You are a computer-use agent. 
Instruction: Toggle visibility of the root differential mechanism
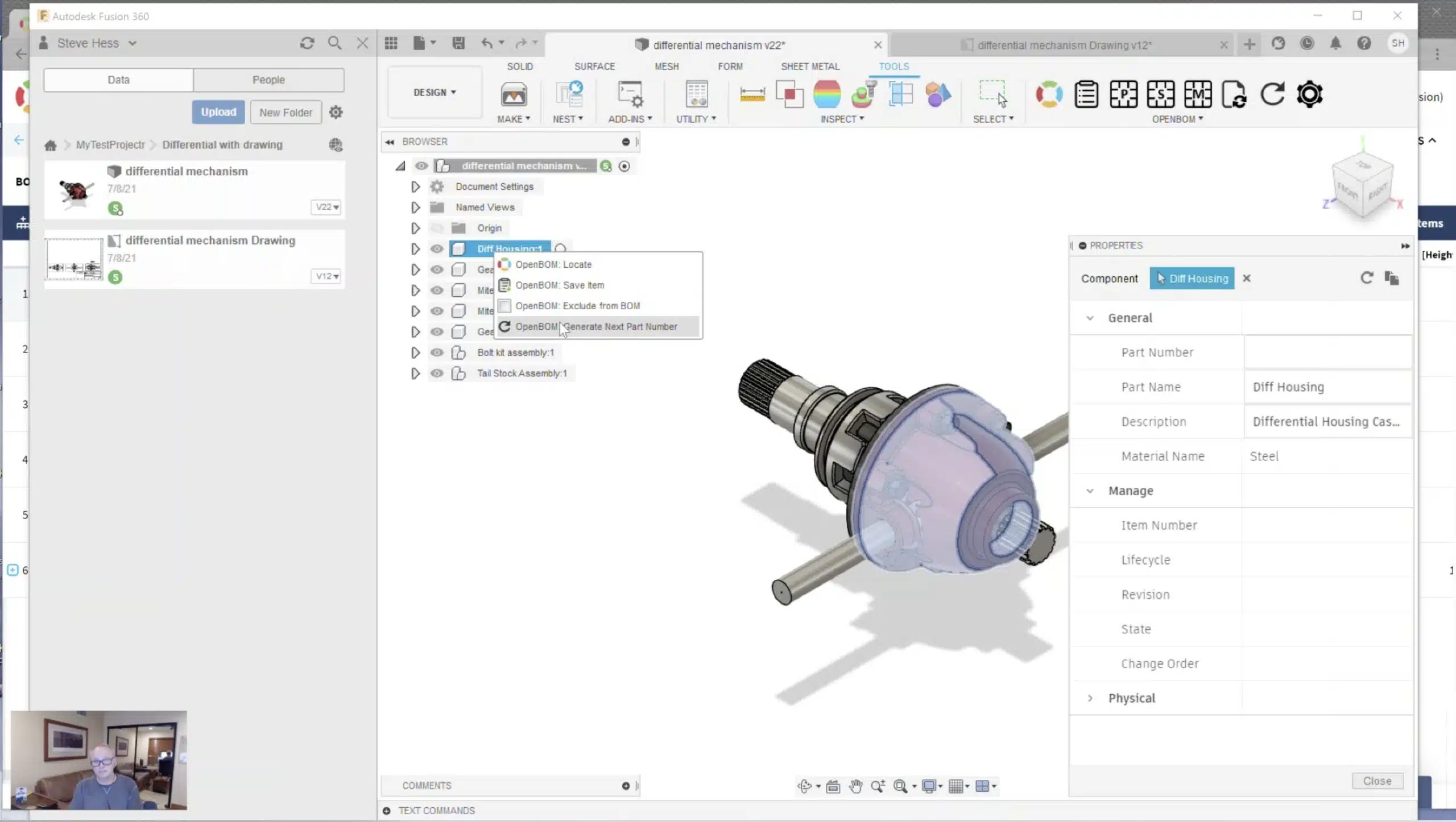[x=421, y=166]
